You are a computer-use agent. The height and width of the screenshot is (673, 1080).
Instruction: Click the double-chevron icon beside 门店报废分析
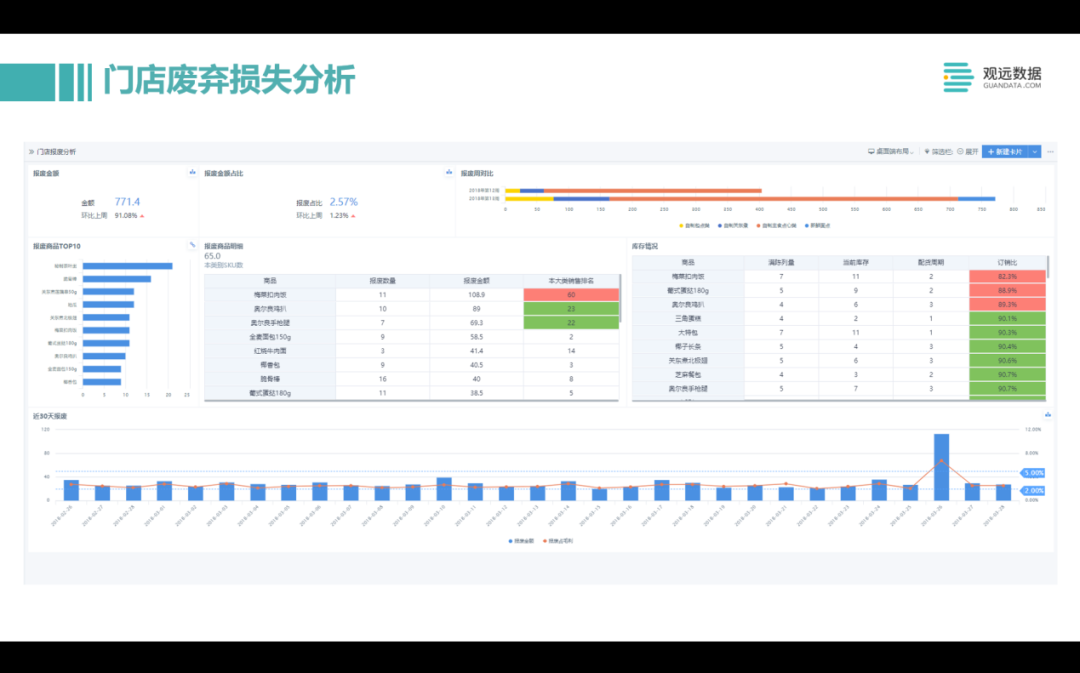click(x=31, y=152)
